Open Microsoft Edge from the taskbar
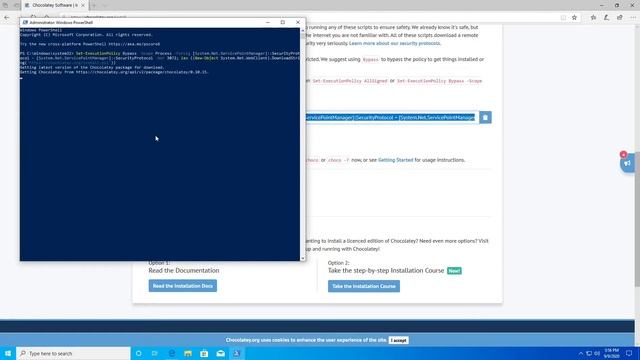 pyautogui.click(x=171, y=353)
